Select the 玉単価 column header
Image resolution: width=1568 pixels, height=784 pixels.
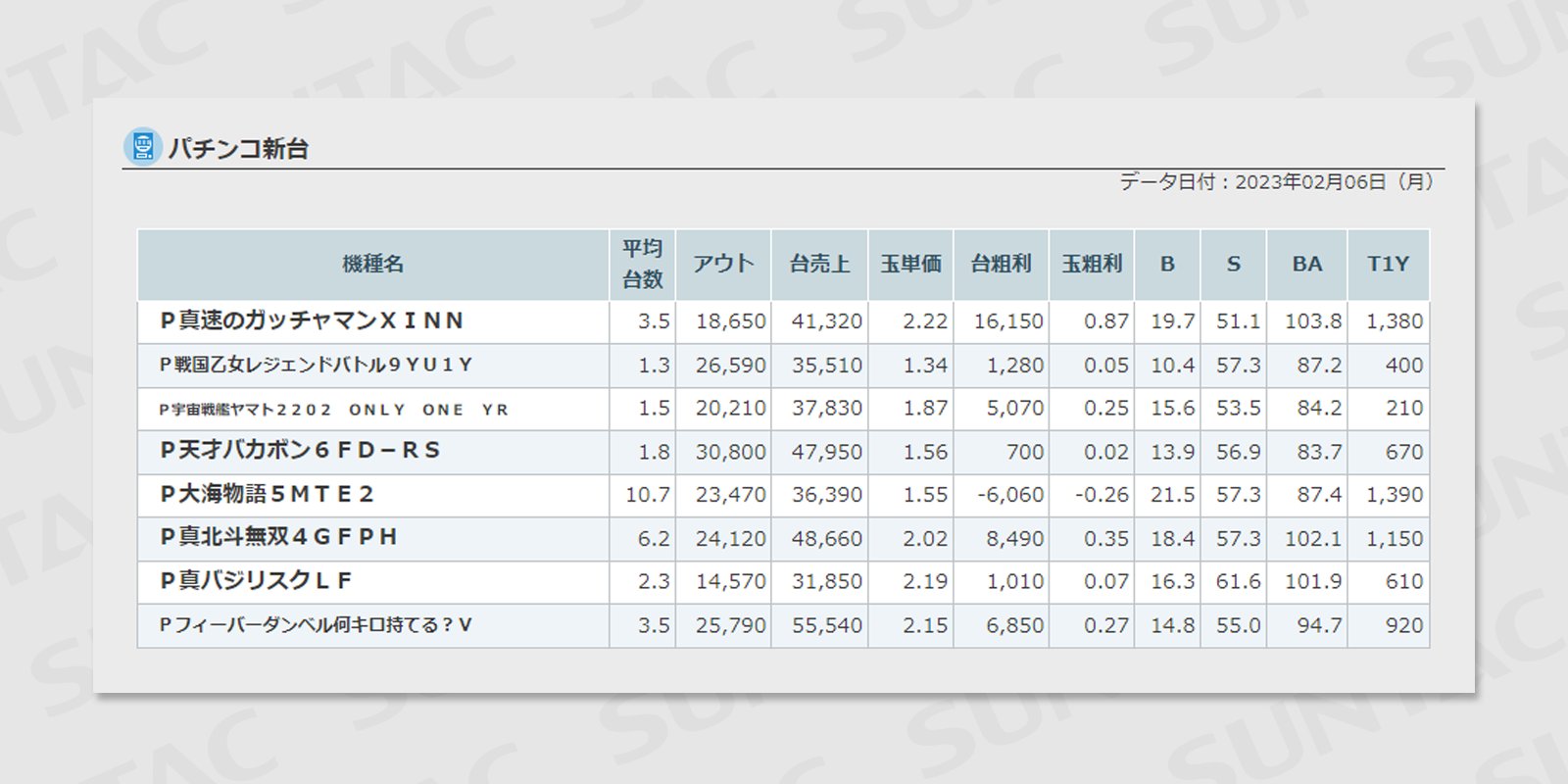point(910,264)
